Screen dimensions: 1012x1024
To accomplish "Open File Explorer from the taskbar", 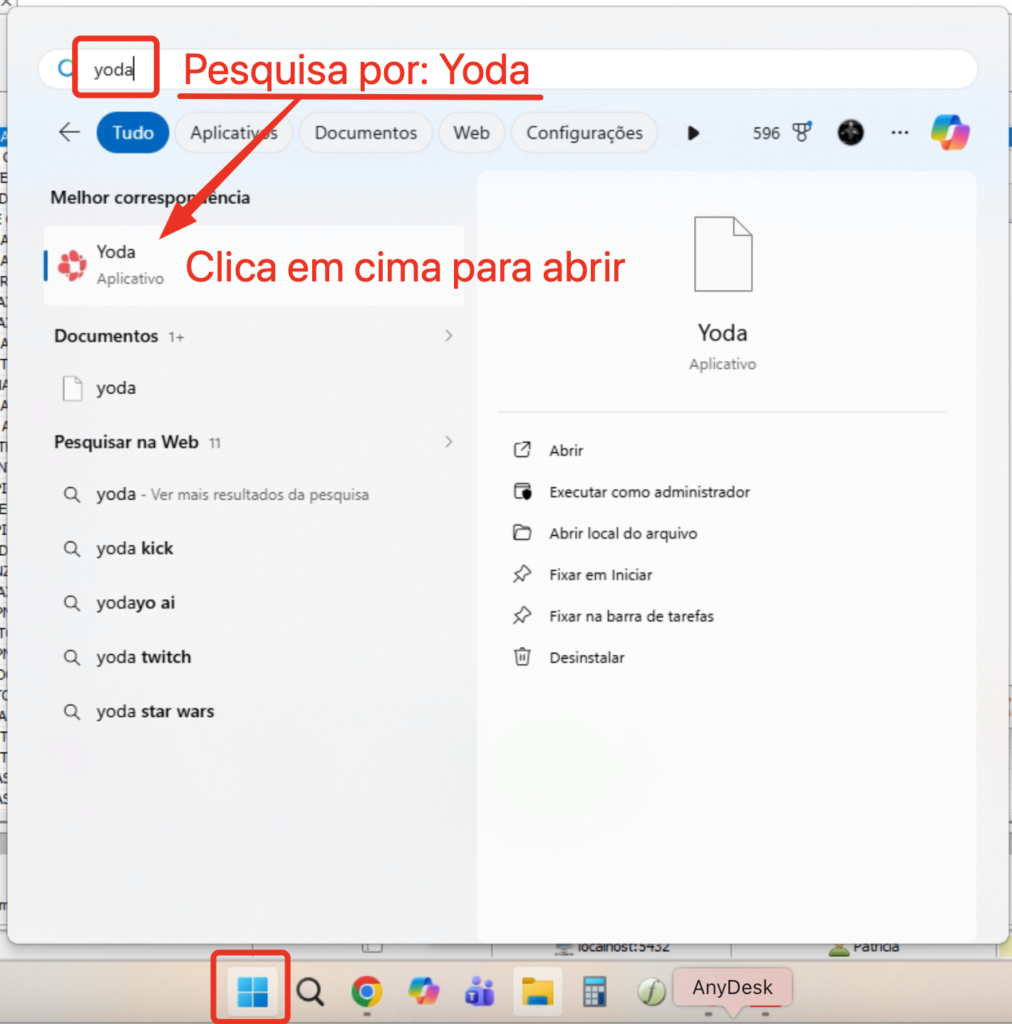I will click(x=538, y=991).
